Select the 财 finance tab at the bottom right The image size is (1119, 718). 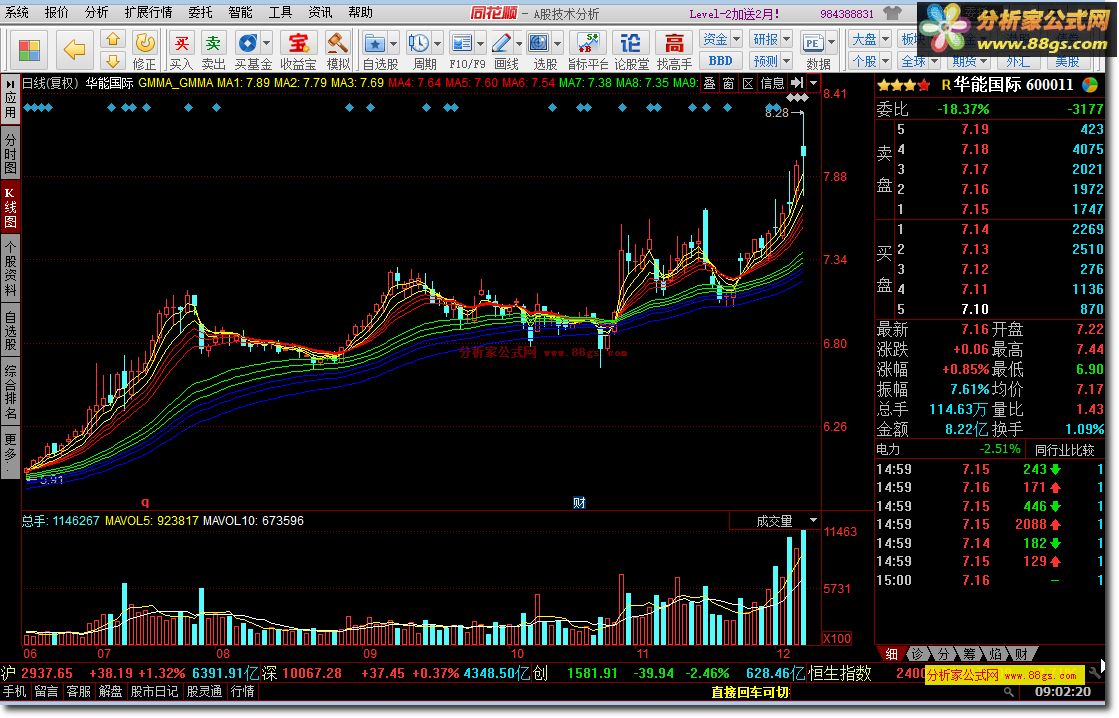(1021, 654)
